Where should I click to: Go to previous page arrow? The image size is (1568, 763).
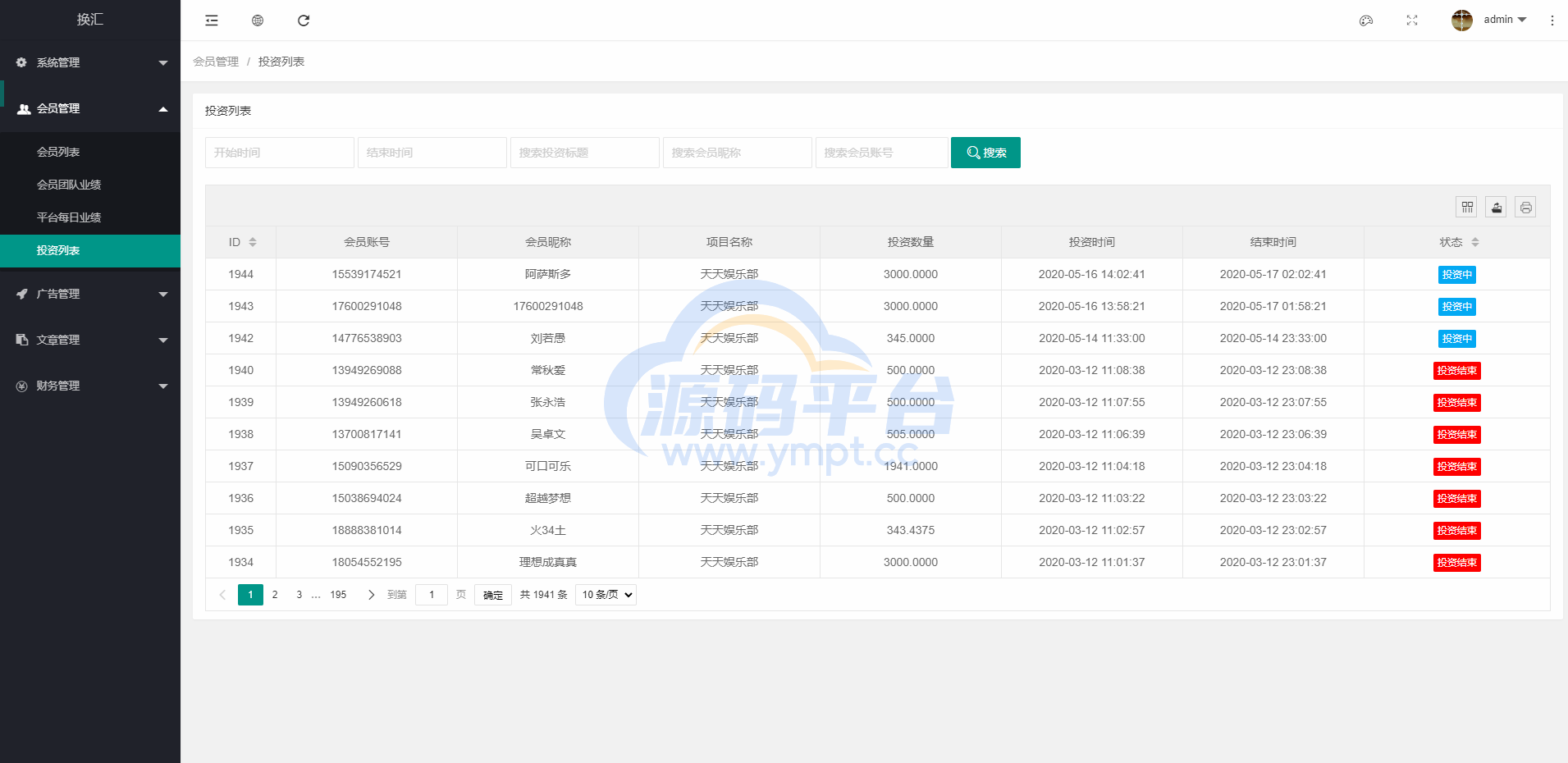coord(222,595)
